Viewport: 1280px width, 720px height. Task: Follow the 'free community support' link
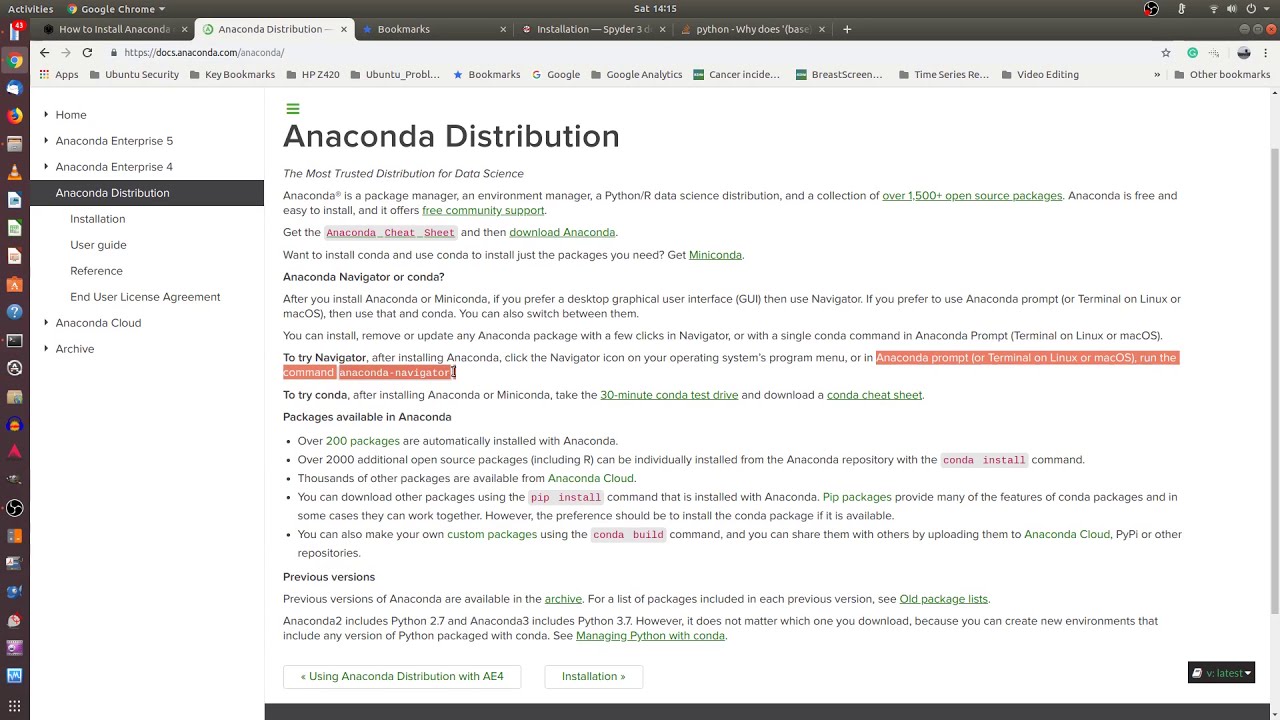[483, 211]
